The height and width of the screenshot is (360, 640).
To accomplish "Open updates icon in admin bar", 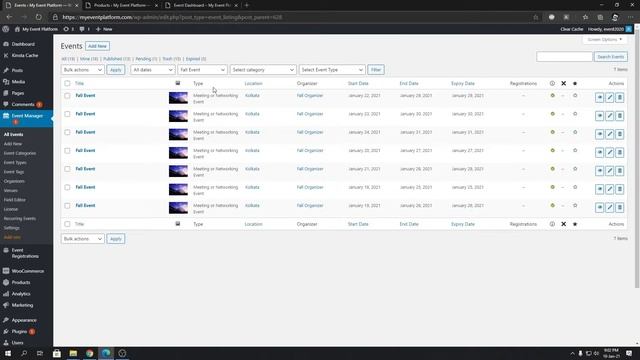I will pyautogui.click(x=68, y=29).
